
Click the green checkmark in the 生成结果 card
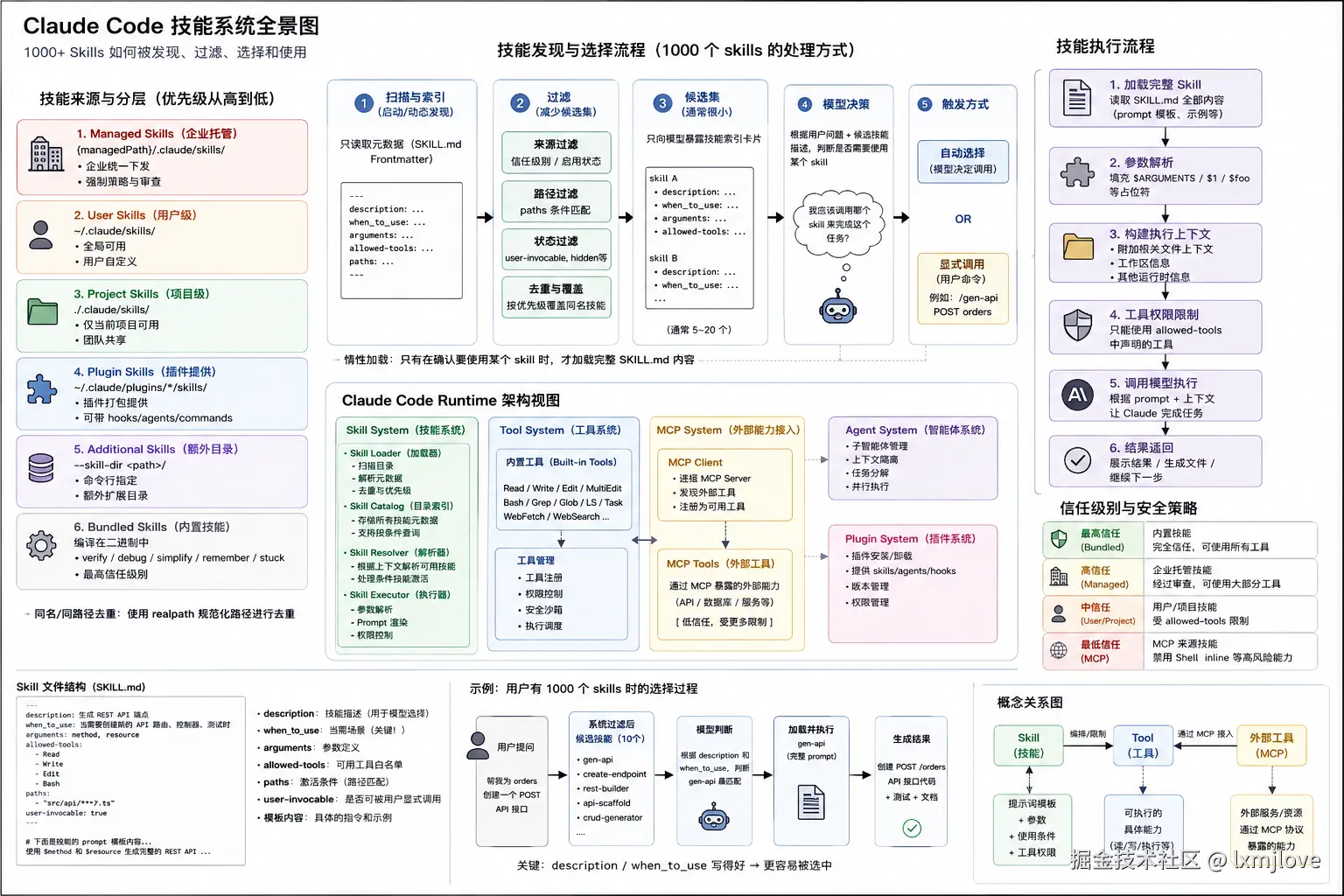click(x=912, y=828)
